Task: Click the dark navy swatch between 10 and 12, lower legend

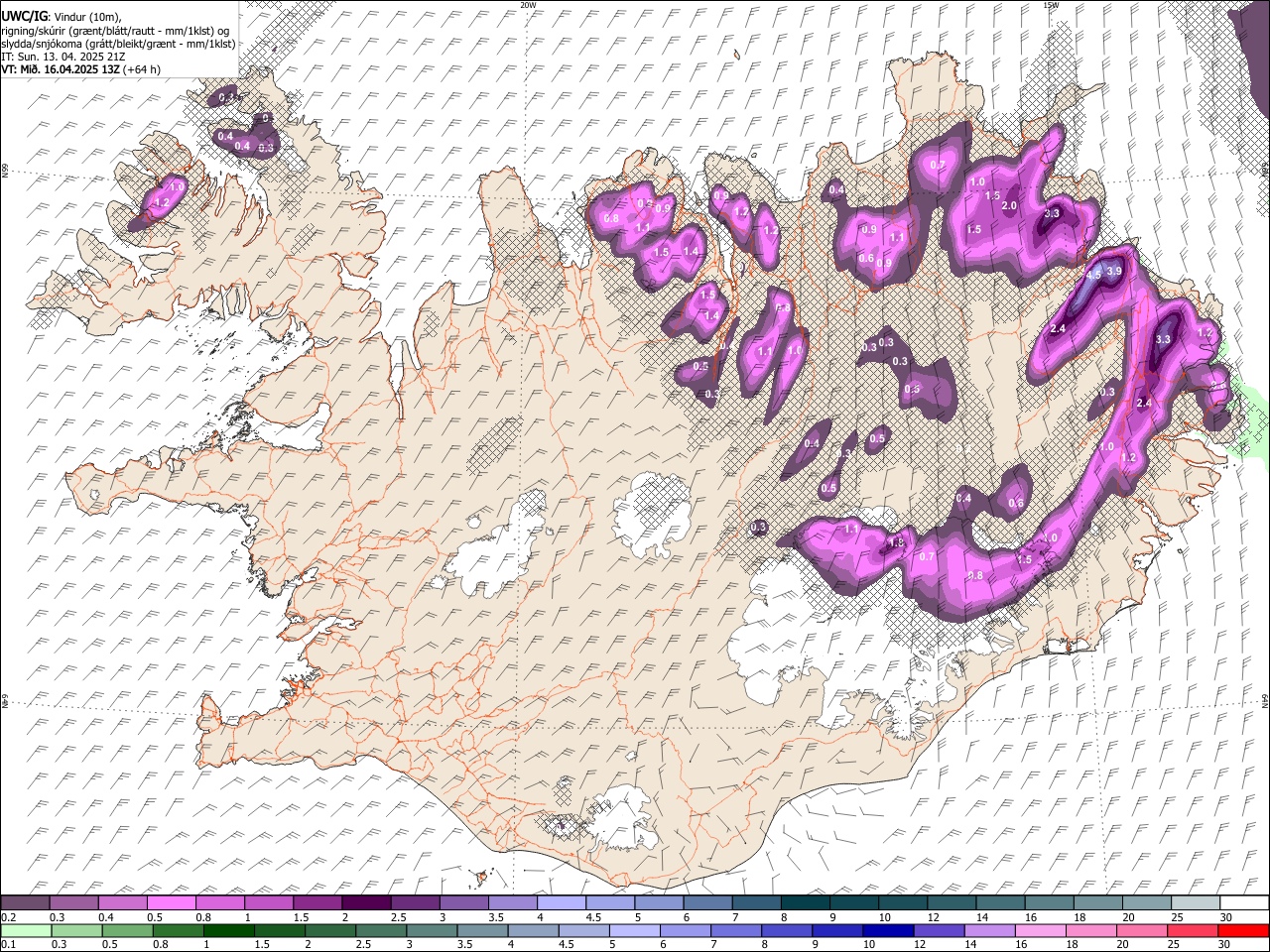Action: click(x=888, y=930)
